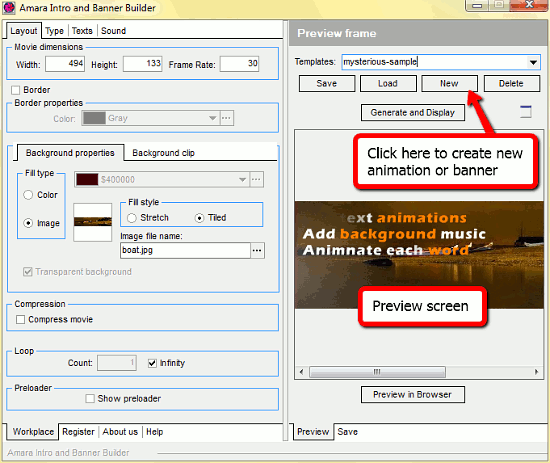This screenshot has width=550, height=463.
Task: Click the Height input field
Action: pyautogui.click(x=142, y=64)
